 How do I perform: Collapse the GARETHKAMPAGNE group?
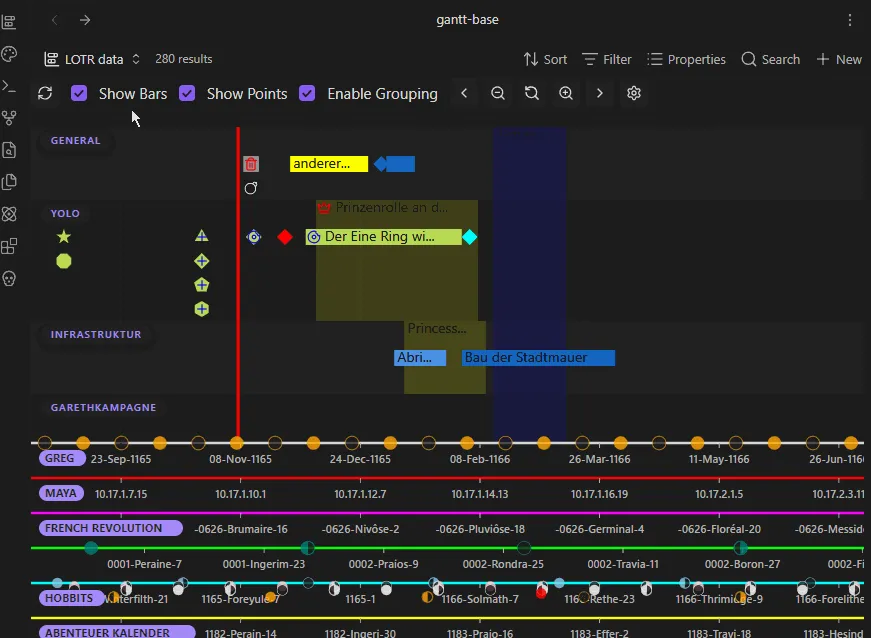[x=103, y=407]
